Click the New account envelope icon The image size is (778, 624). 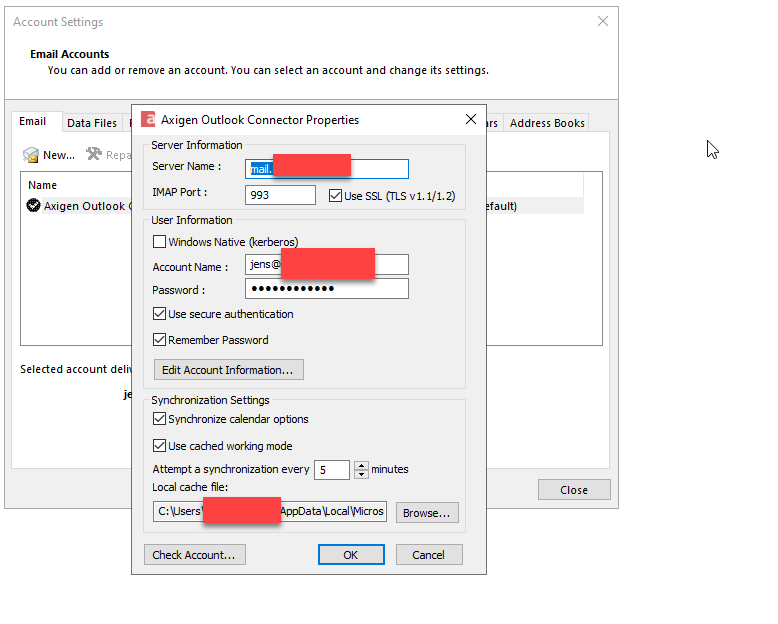31,155
